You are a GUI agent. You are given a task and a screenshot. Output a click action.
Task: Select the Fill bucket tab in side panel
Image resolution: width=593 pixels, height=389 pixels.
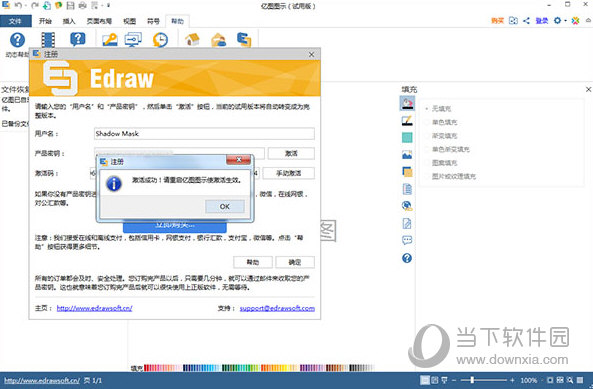pos(407,103)
